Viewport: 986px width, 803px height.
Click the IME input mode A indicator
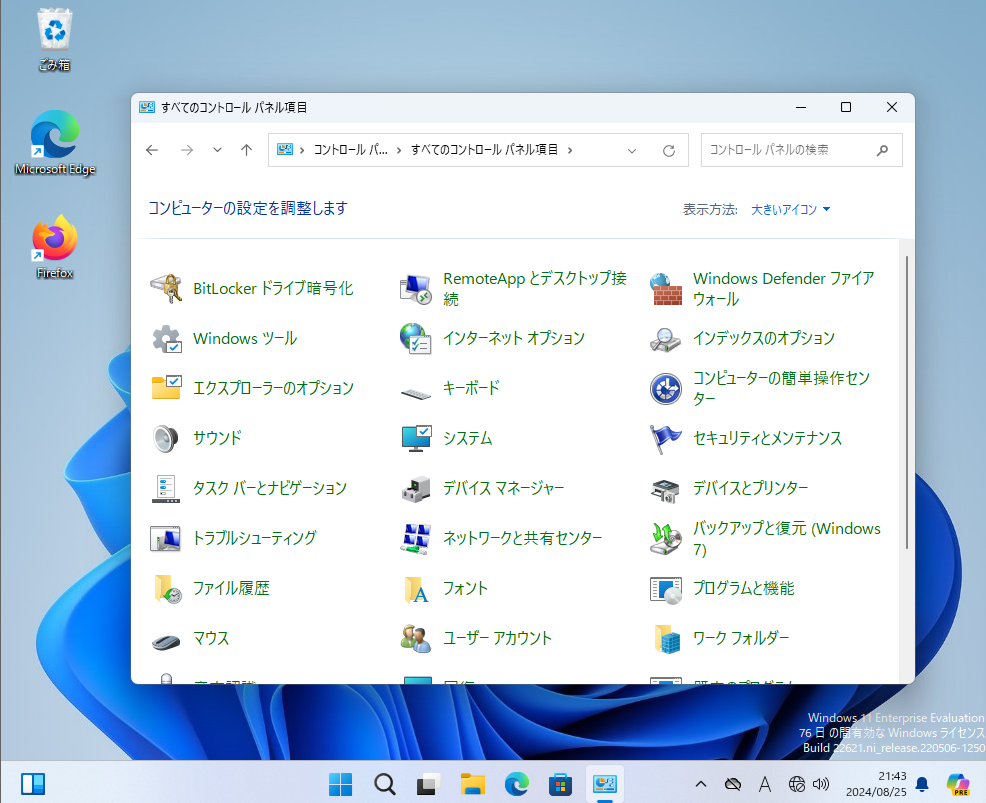[765, 784]
